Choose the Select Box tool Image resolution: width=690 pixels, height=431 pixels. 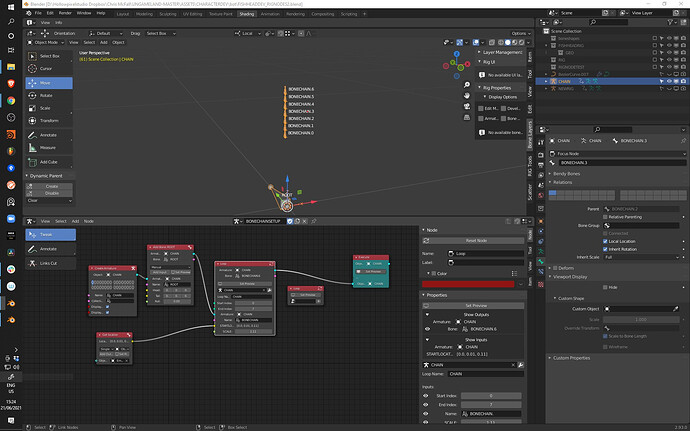49,56
